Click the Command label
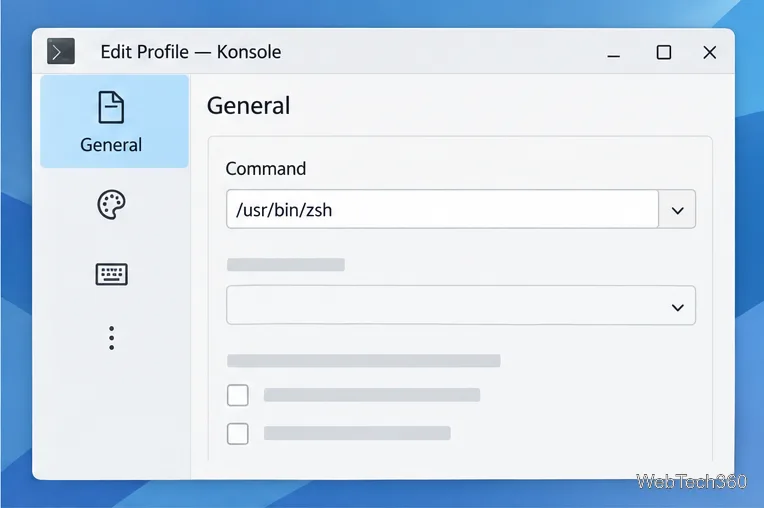Image resolution: width=764 pixels, height=508 pixels. click(266, 169)
